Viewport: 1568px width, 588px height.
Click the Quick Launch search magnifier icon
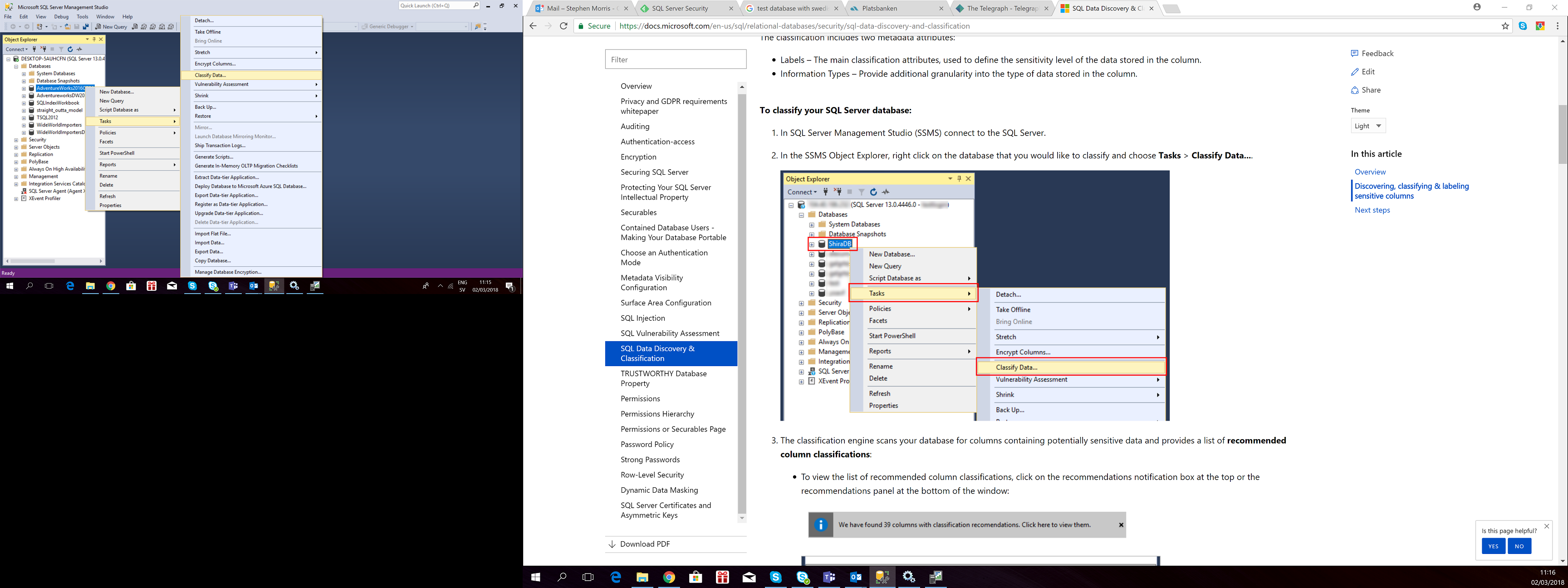point(476,5)
